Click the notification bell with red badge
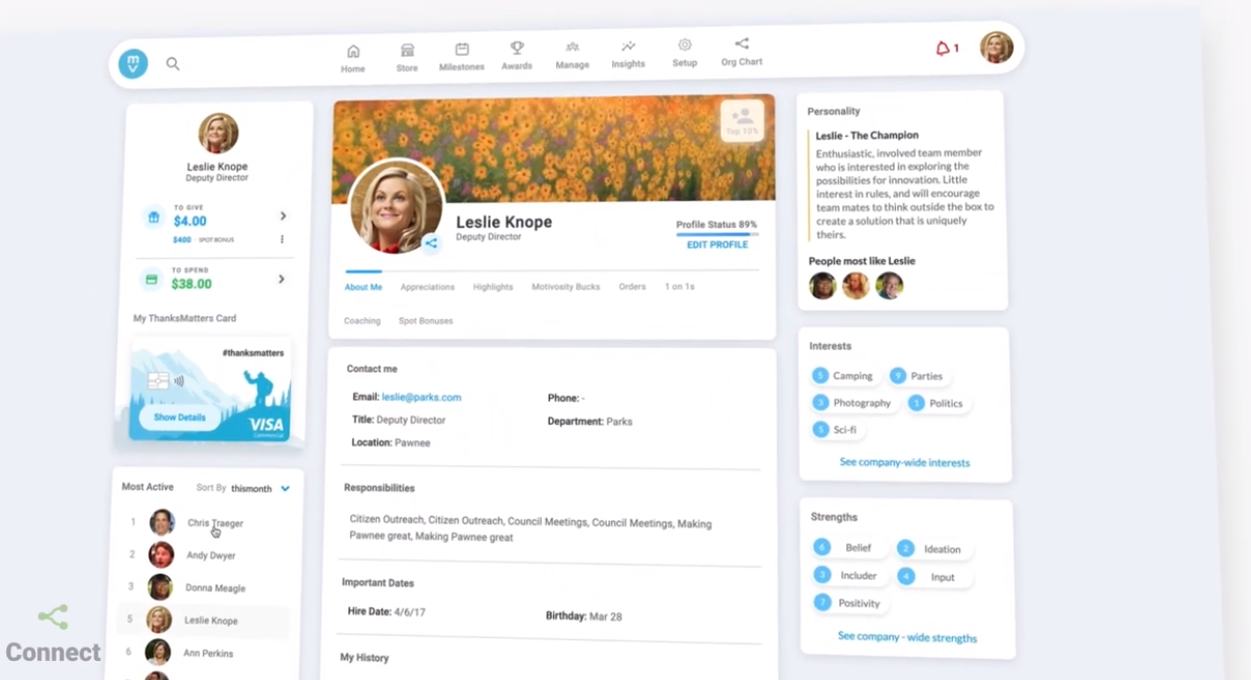This screenshot has width=1251, height=680. [944, 46]
